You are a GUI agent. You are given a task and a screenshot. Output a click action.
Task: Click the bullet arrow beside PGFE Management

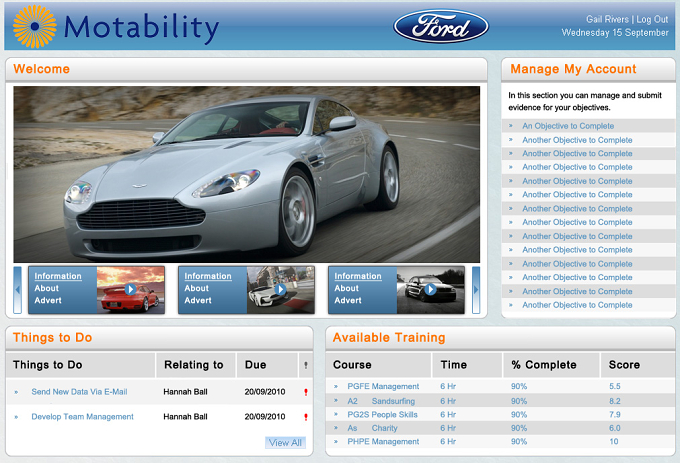pyautogui.click(x=336, y=386)
